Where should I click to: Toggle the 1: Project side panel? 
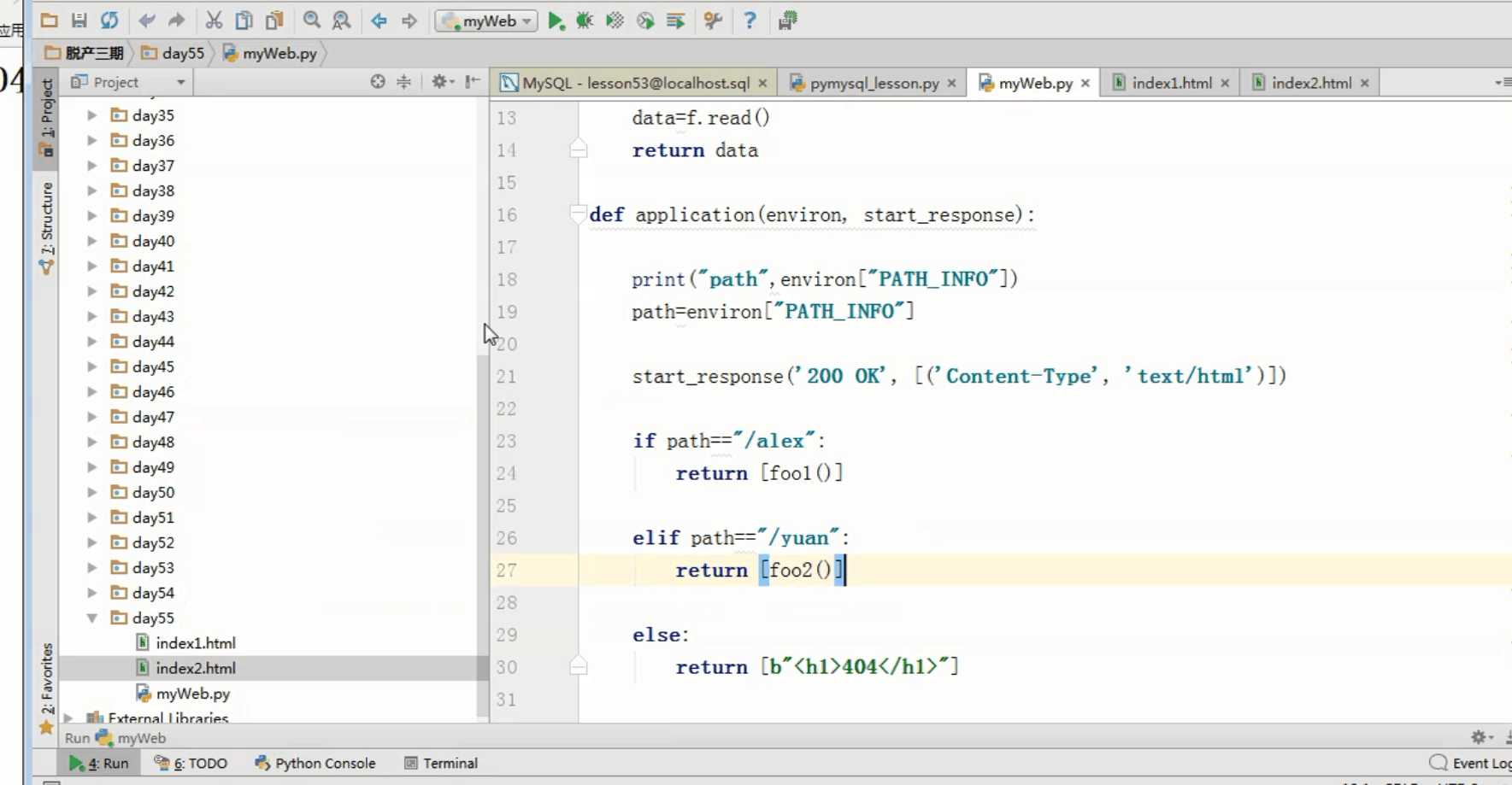(46, 117)
